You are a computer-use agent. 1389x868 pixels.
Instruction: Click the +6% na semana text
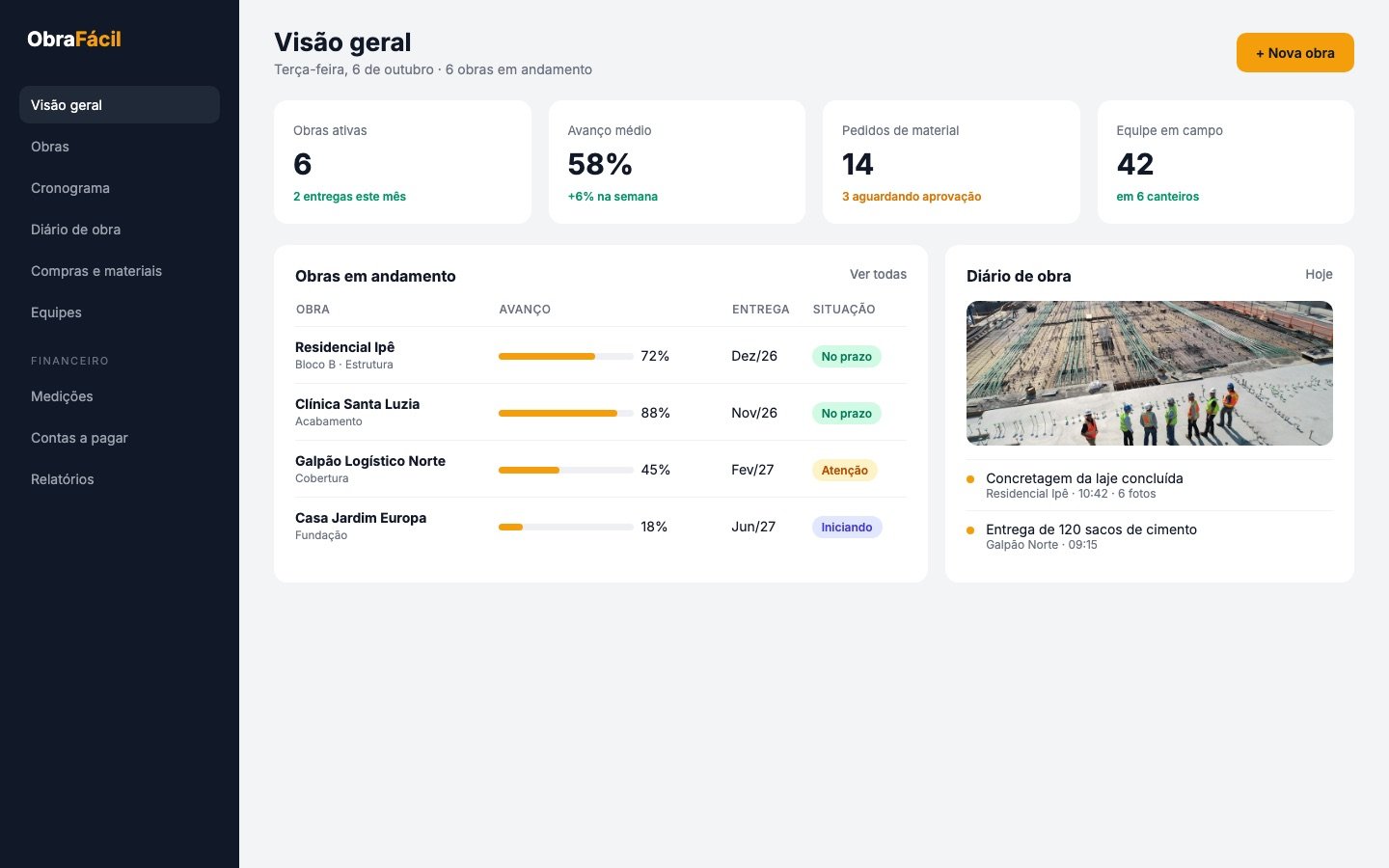click(x=613, y=197)
